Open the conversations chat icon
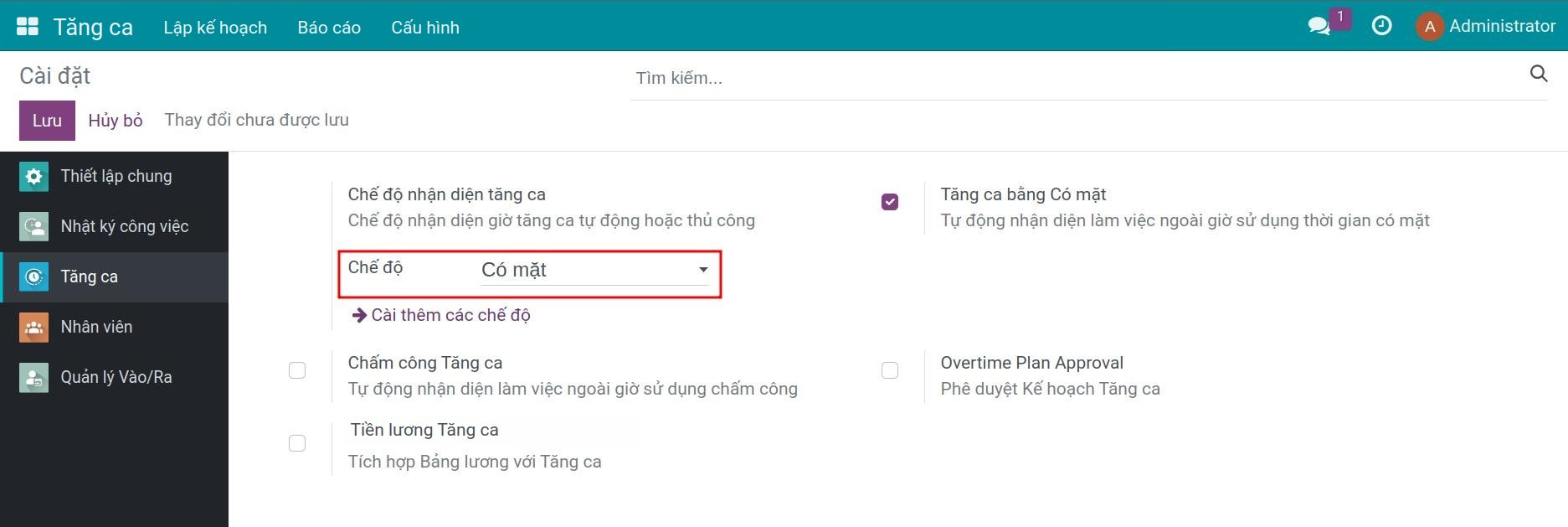This screenshot has width=1568, height=527. 1319,26
